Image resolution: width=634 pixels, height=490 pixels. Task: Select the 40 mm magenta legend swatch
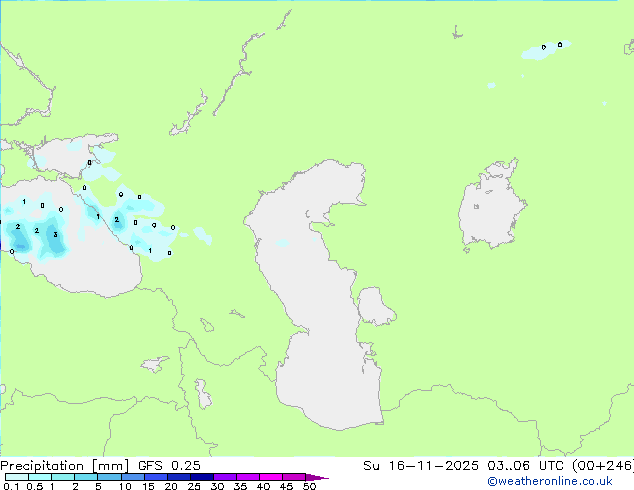pyautogui.click(x=271, y=477)
